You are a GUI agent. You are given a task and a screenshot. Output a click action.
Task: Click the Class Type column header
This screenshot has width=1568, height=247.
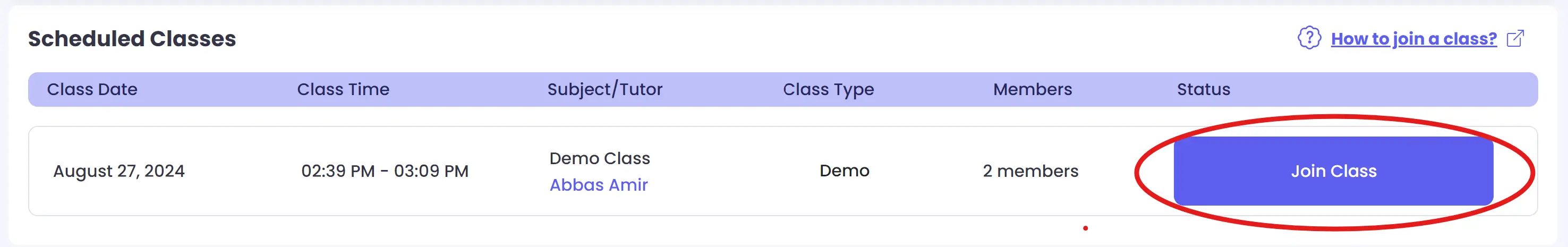tap(828, 89)
